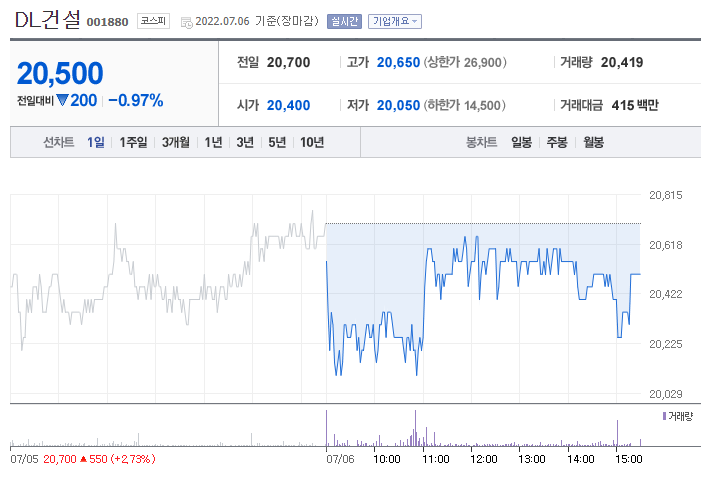This screenshot has height=478, width=701.
Task: Select the 3년 chart period
Action: pos(245,142)
